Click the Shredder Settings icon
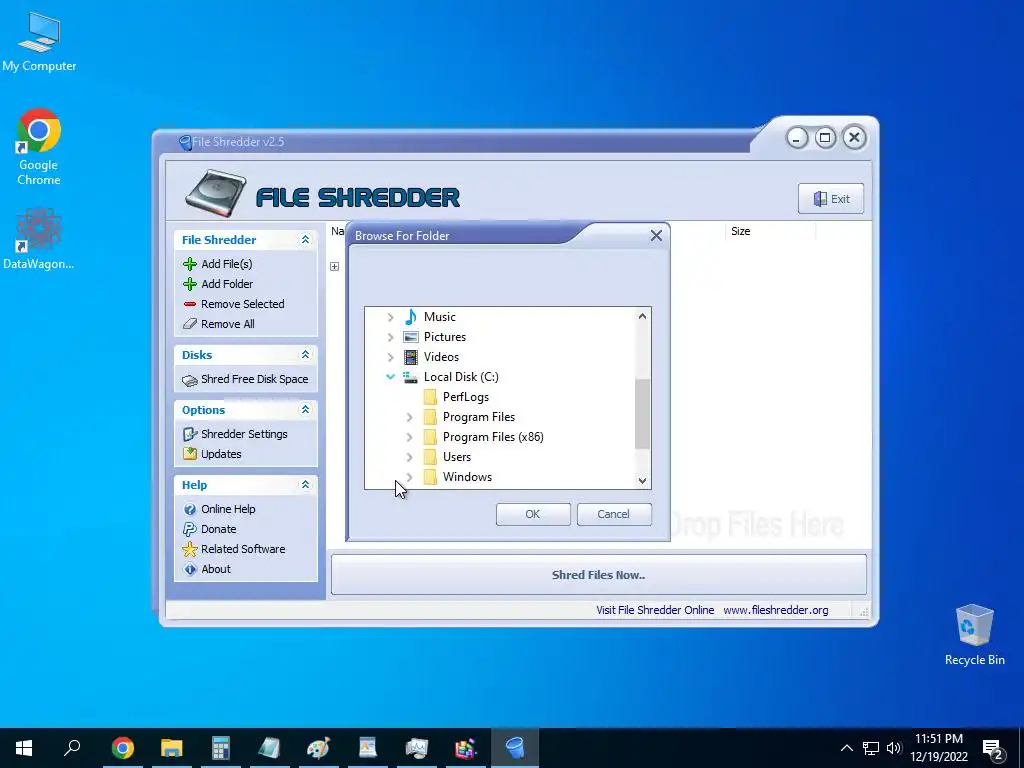Image resolution: width=1024 pixels, height=768 pixels. 190,434
